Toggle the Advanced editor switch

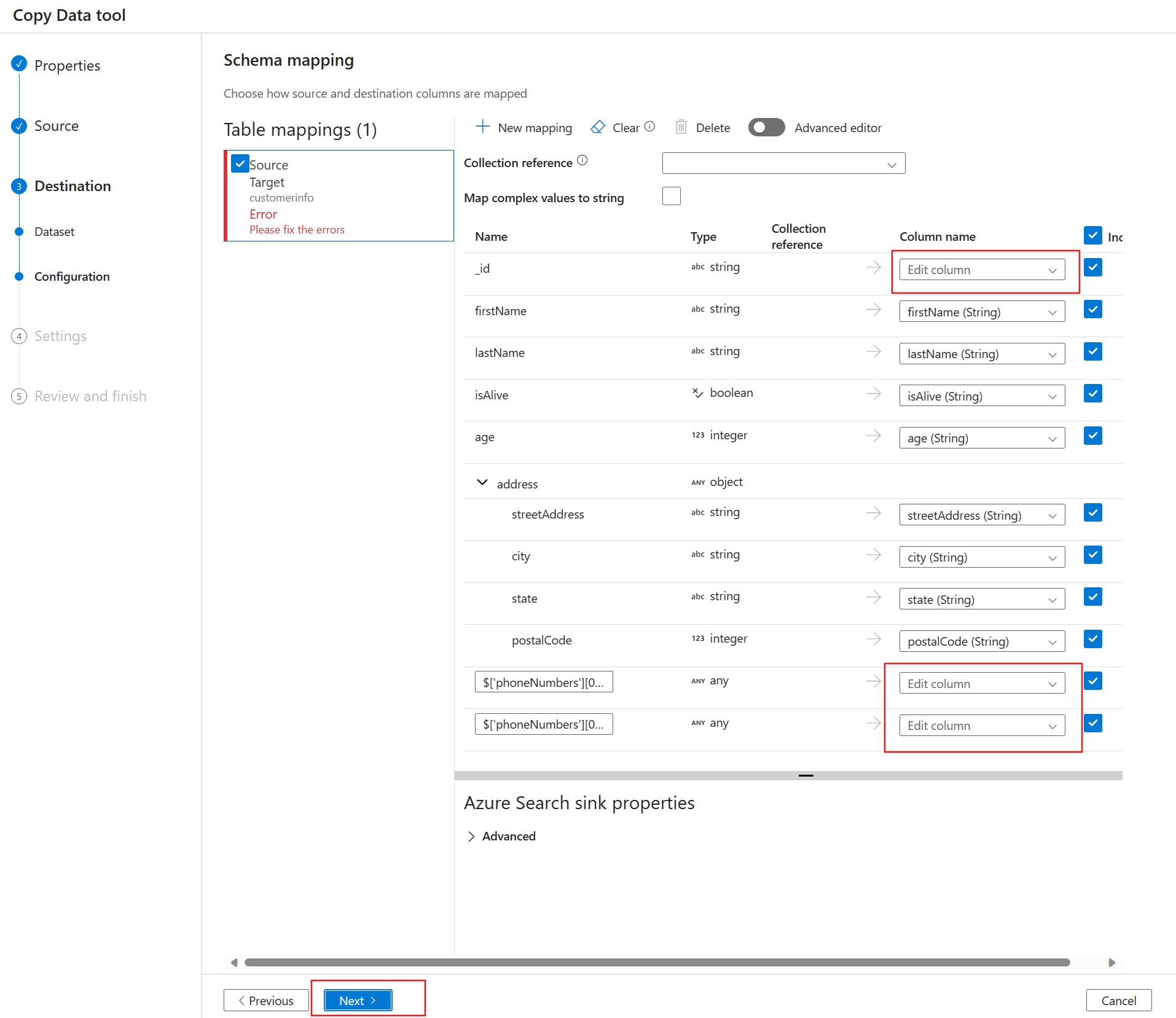[x=766, y=127]
